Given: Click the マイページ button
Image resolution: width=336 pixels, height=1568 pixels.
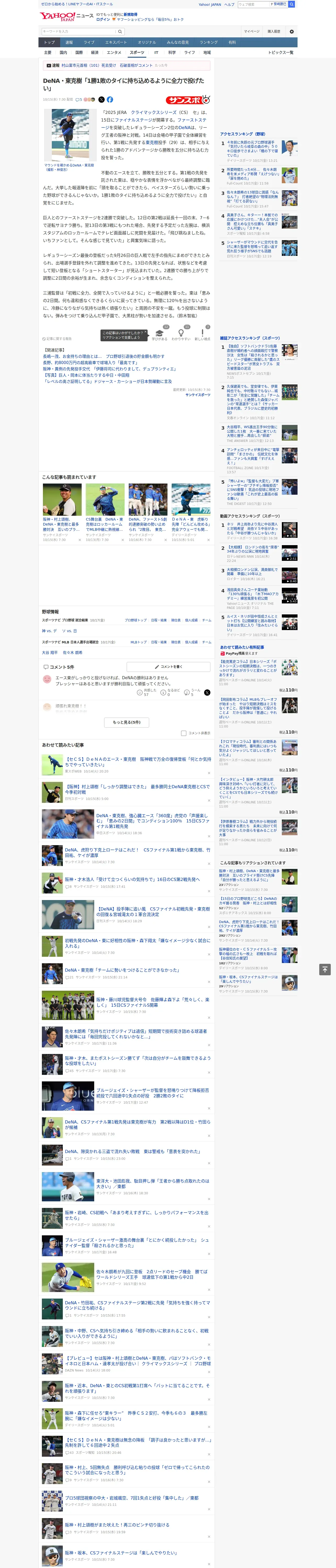Looking at the screenshot, I should point(252,32).
